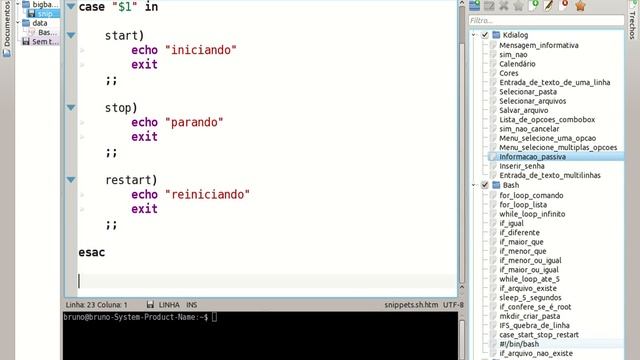Click the Filtro snippet filter field
Image resolution: width=640 pixels, height=360 pixels.
pyautogui.click(x=546, y=20)
